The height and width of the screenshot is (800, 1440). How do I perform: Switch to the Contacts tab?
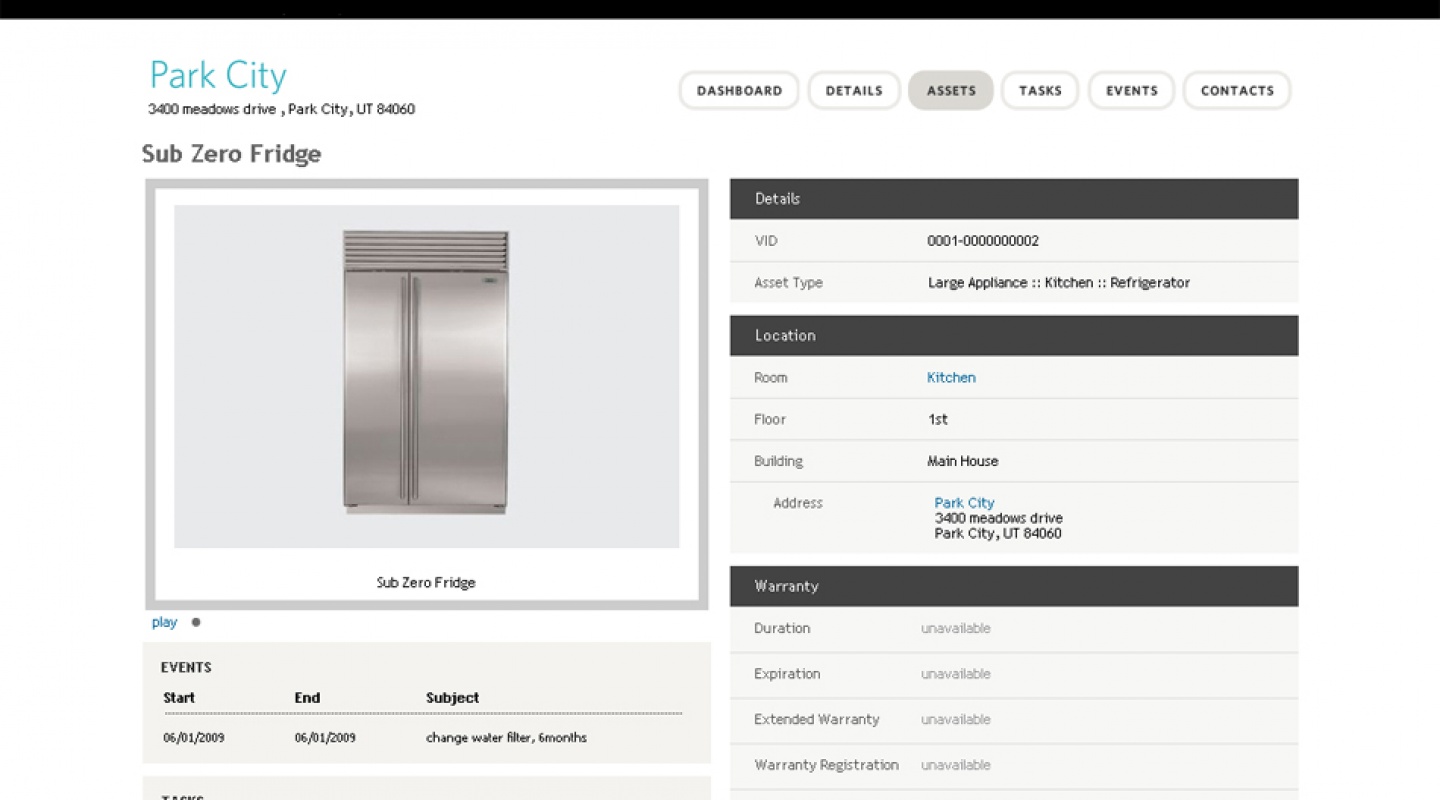[1237, 90]
